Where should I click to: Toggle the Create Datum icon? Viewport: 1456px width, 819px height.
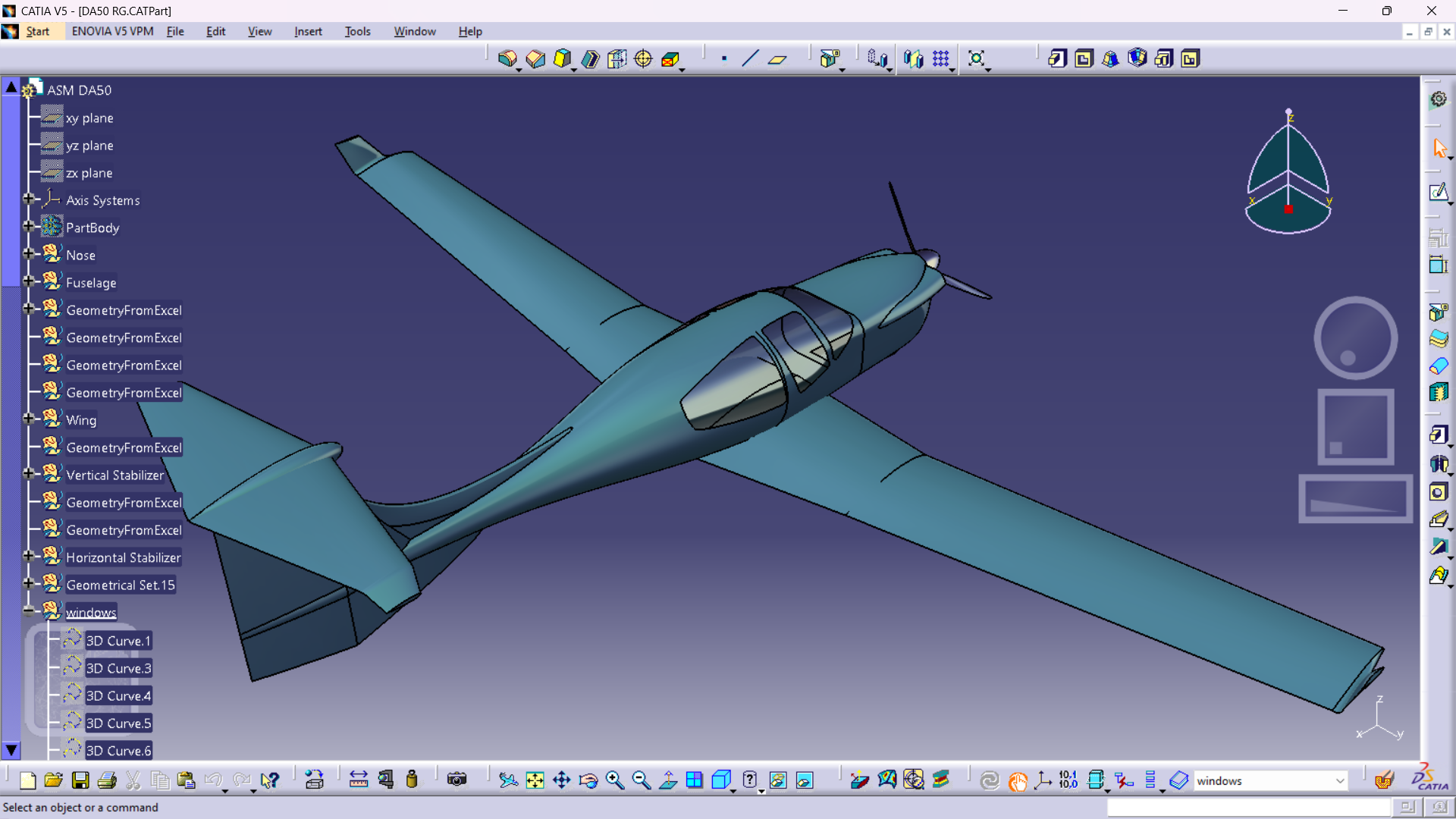click(1123, 780)
